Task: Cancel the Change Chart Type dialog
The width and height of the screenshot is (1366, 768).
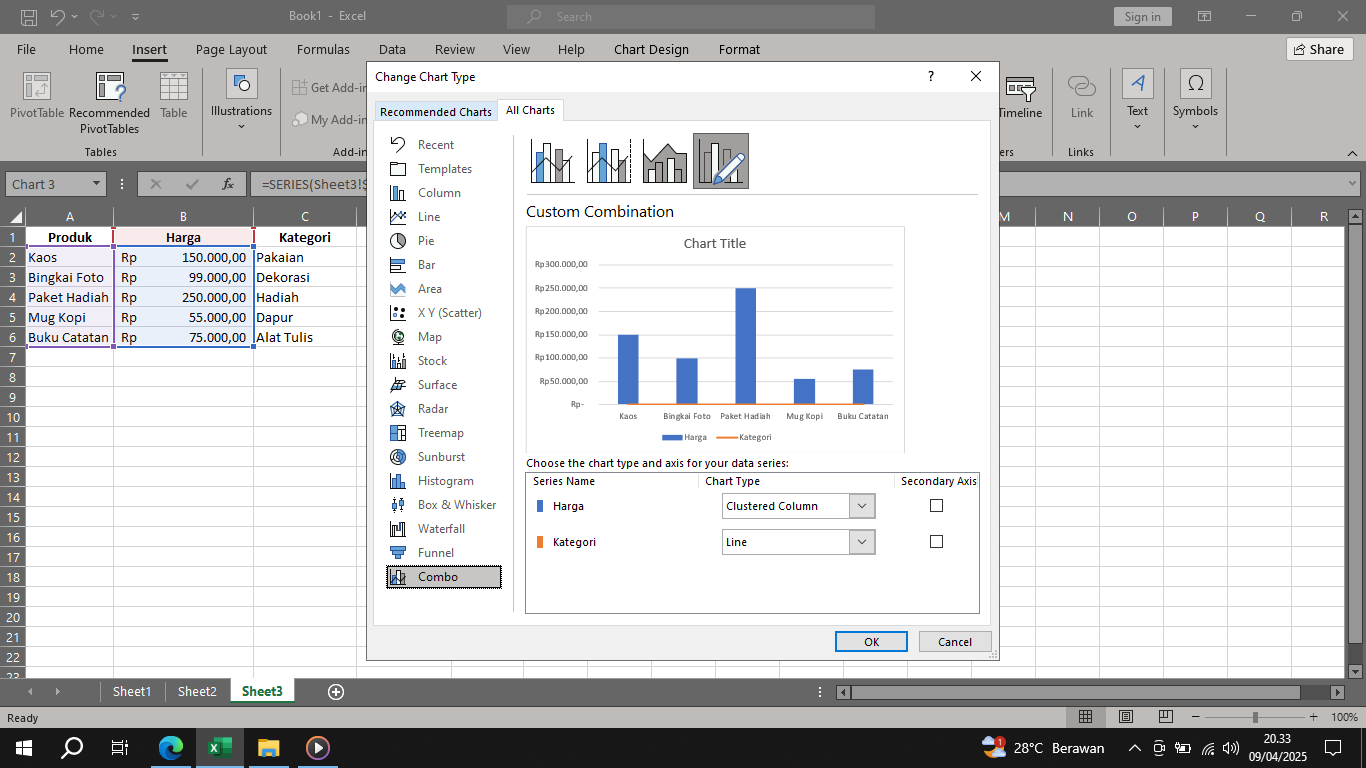Action: [x=954, y=641]
